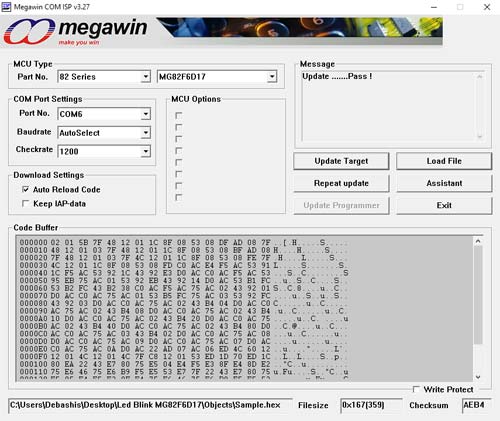Click the Message box scroll down arrow
This screenshot has height=421, width=500.
[x=480, y=136]
